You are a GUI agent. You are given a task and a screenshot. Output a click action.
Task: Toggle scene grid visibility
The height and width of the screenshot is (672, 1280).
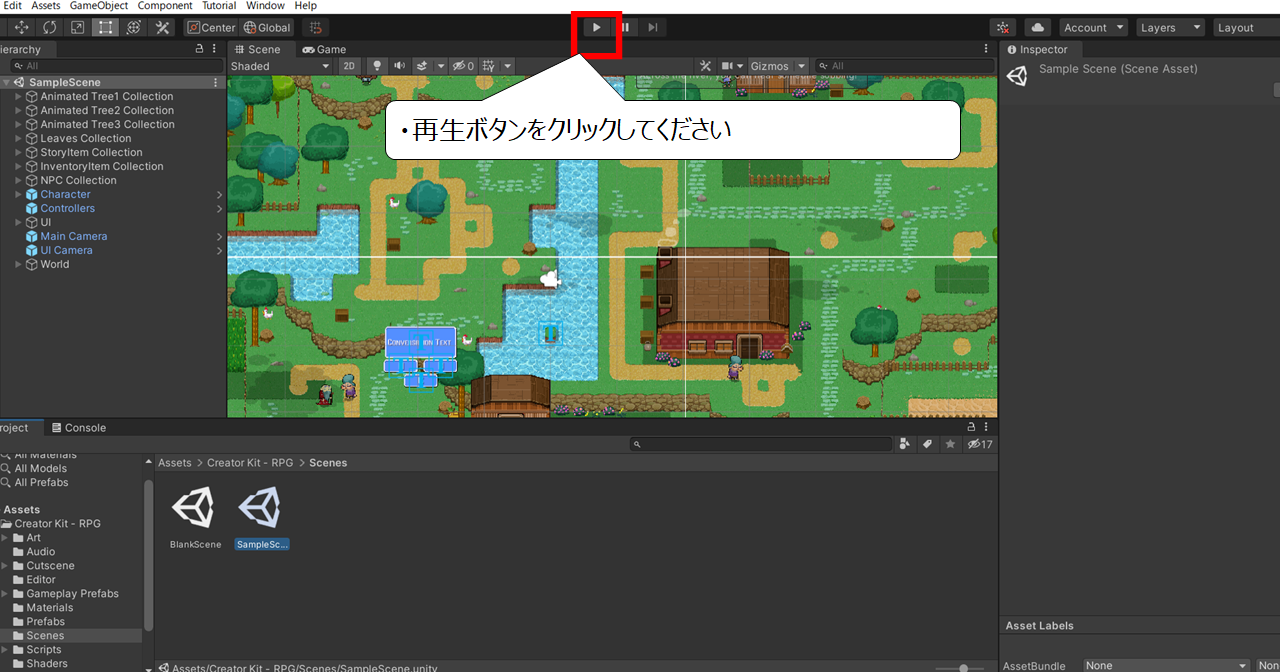click(x=491, y=66)
